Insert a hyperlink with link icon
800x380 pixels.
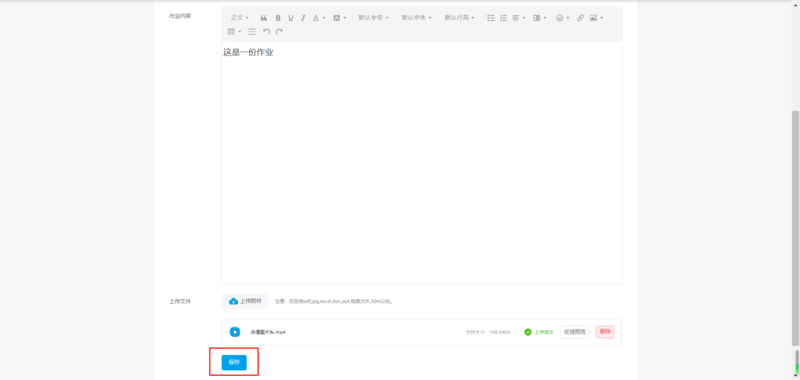tap(580, 18)
